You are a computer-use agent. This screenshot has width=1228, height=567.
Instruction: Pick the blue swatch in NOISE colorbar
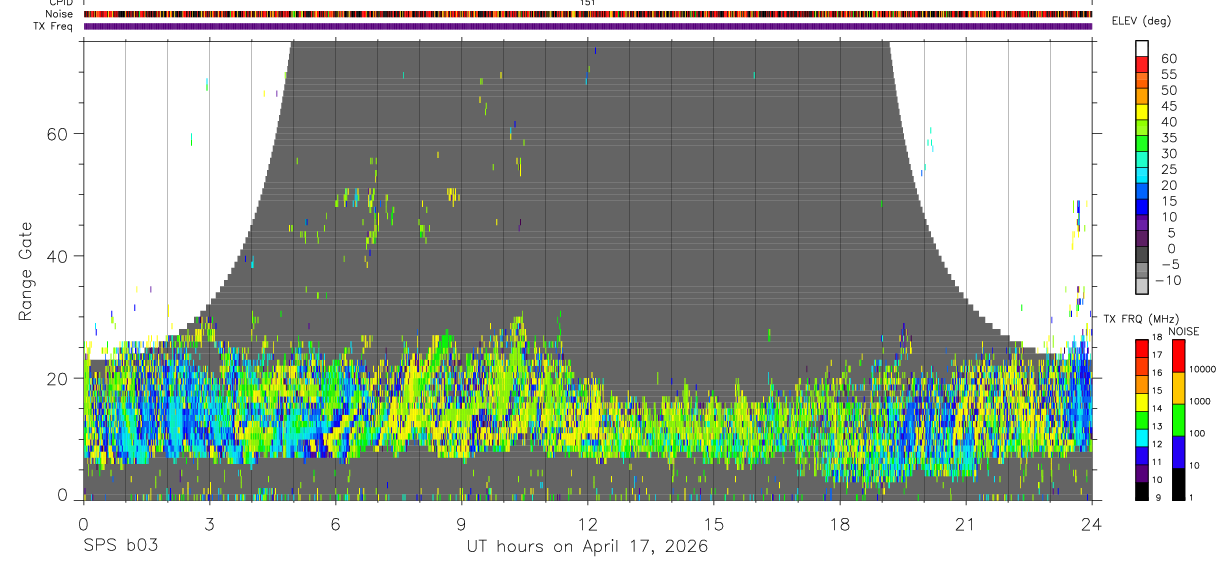pyautogui.click(x=1178, y=452)
